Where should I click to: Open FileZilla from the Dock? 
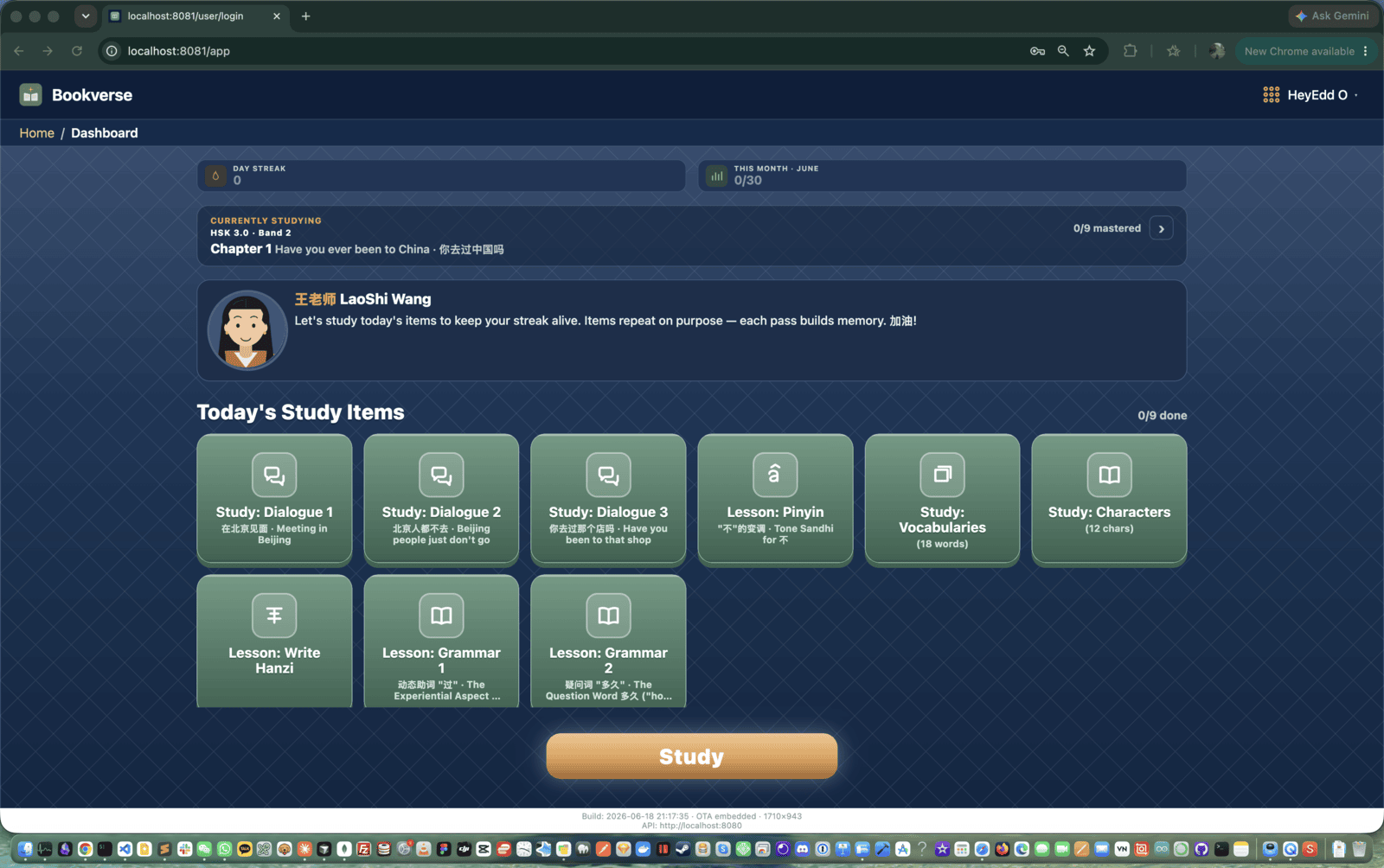pos(363,849)
